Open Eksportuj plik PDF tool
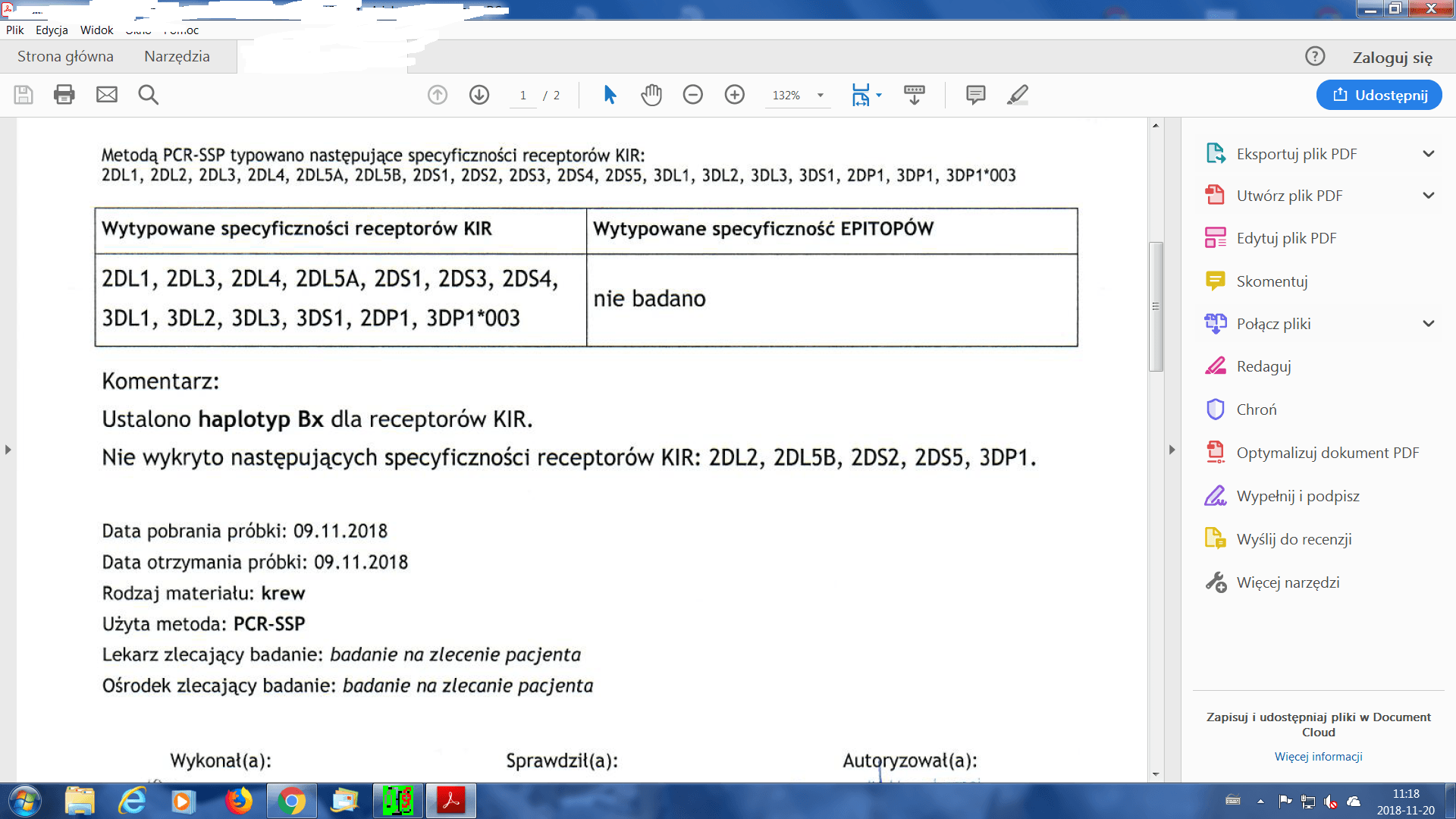Image resolution: width=1456 pixels, height=819 pixels. click(1297, 154)
